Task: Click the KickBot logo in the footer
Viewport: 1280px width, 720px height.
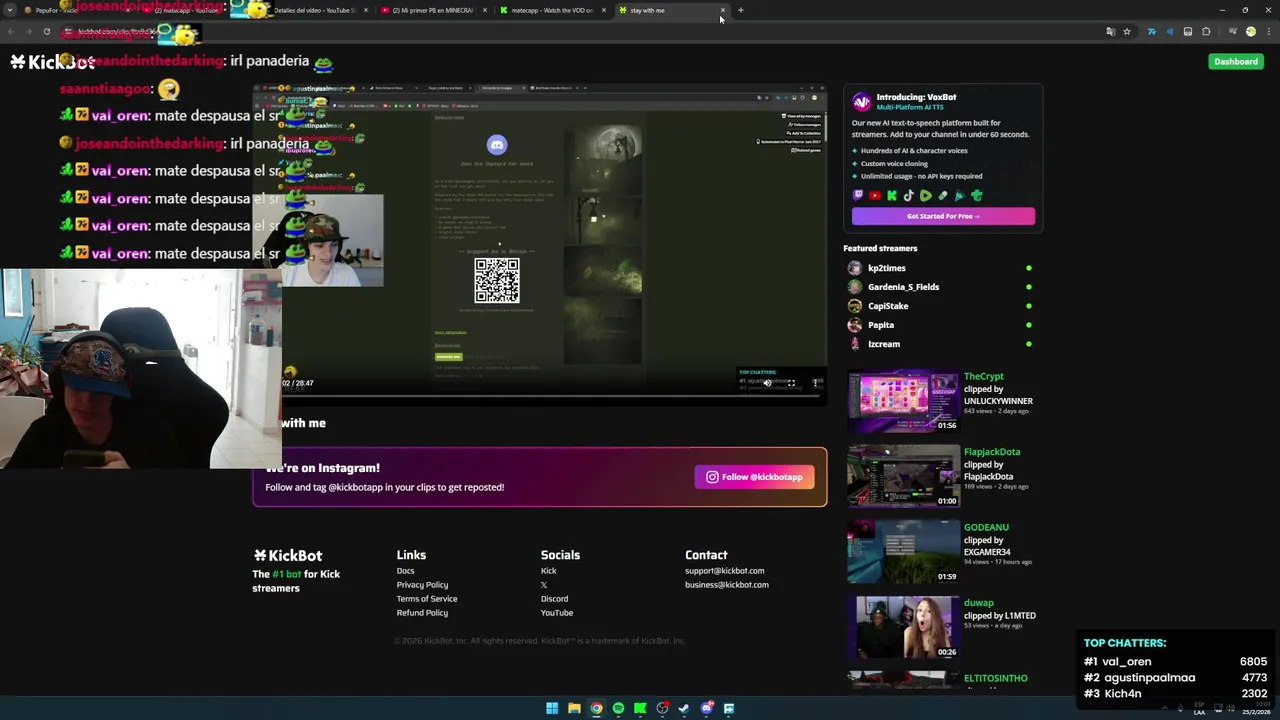Action: point(288,555)
